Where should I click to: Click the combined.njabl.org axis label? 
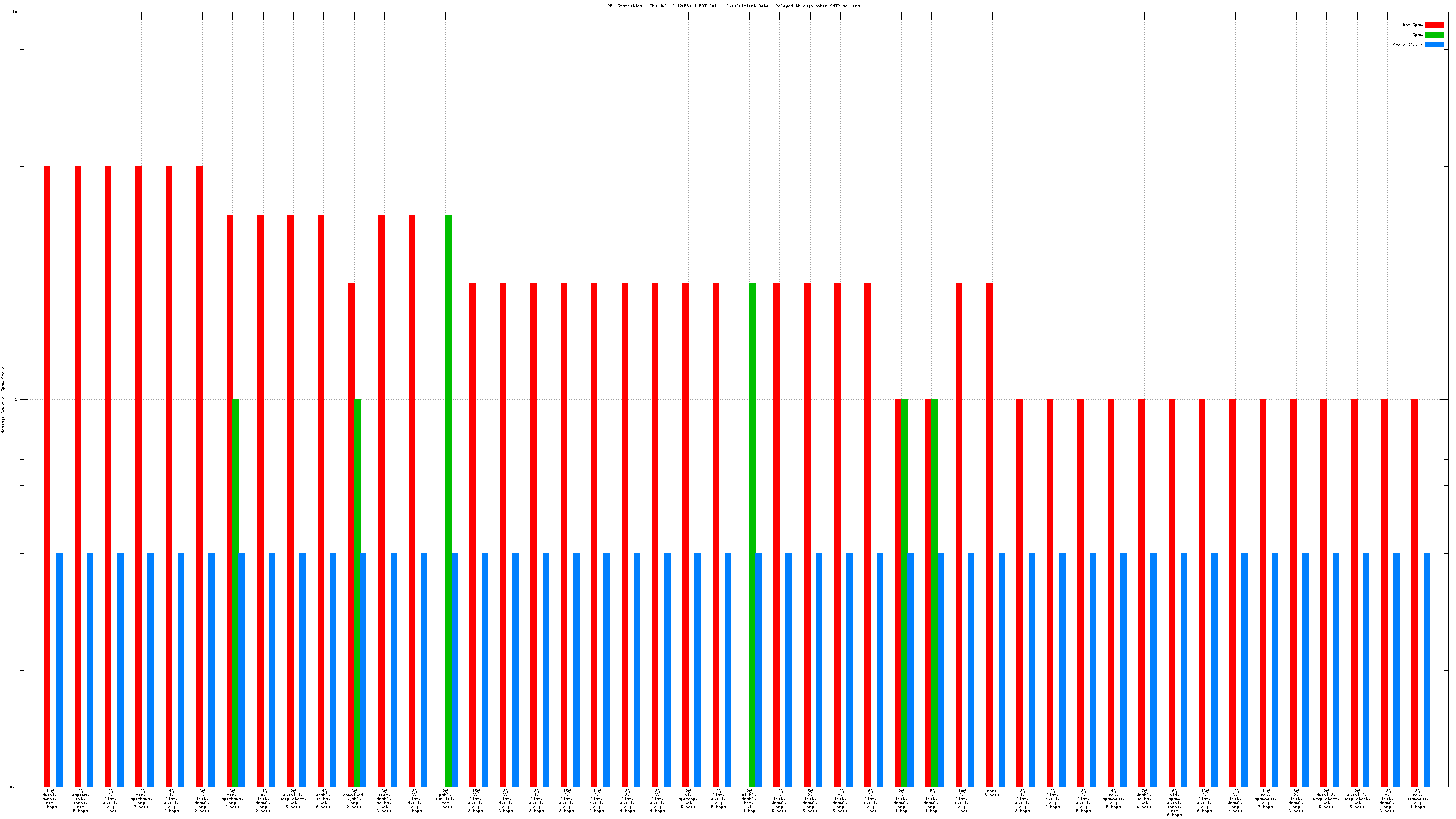pos(354,799)
